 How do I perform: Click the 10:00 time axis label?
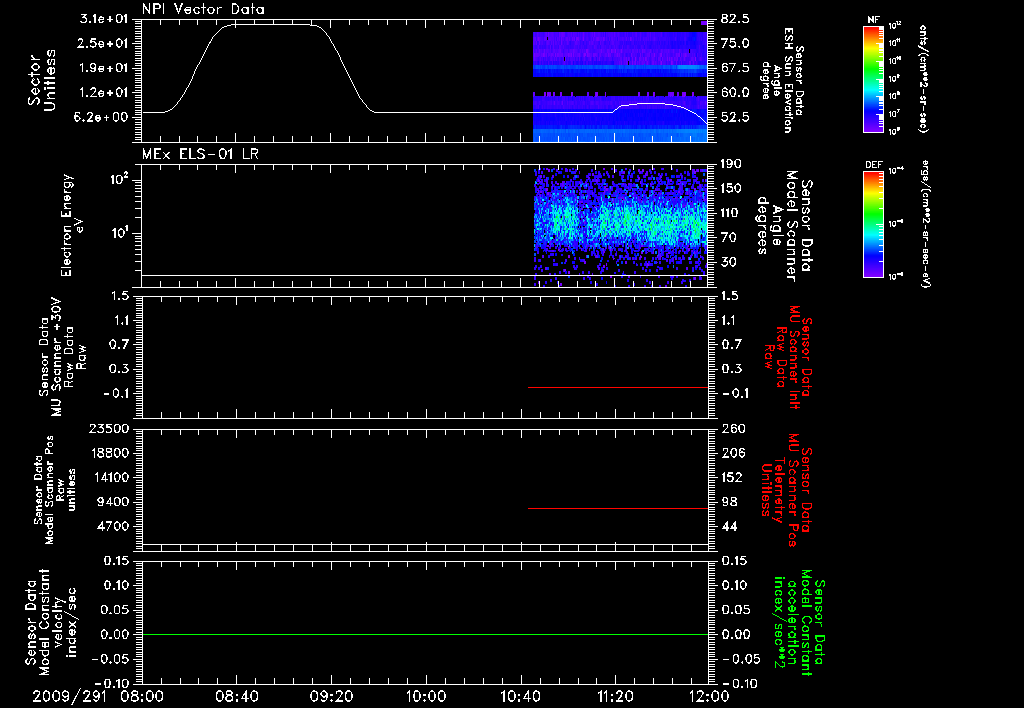pos(426,696)
